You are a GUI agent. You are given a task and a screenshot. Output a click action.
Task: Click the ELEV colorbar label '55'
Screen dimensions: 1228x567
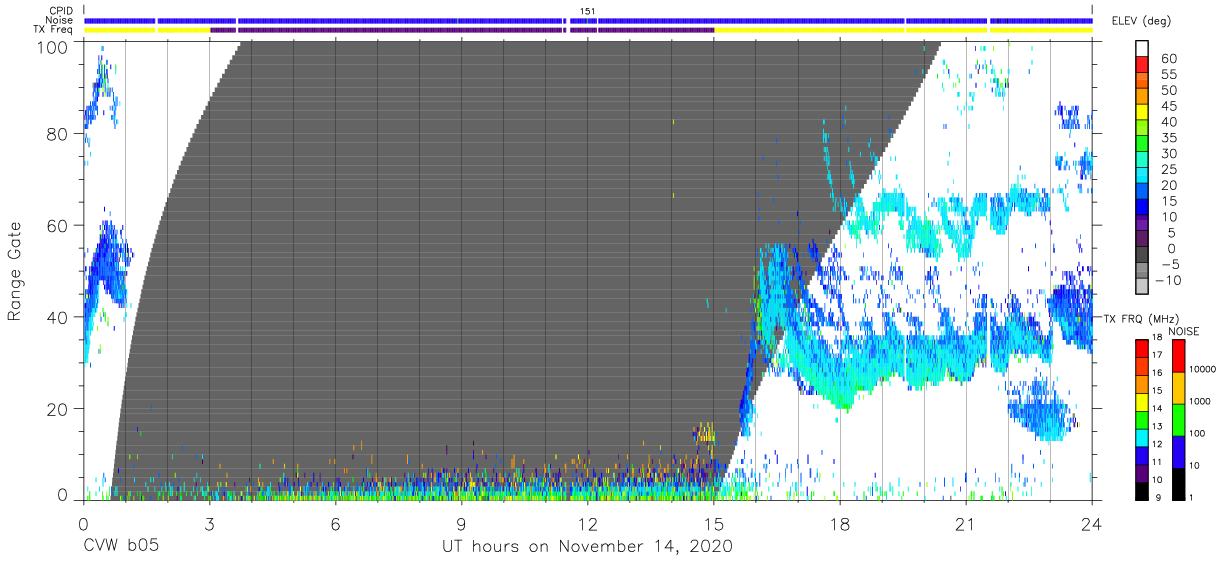(x=1168, y=75)
